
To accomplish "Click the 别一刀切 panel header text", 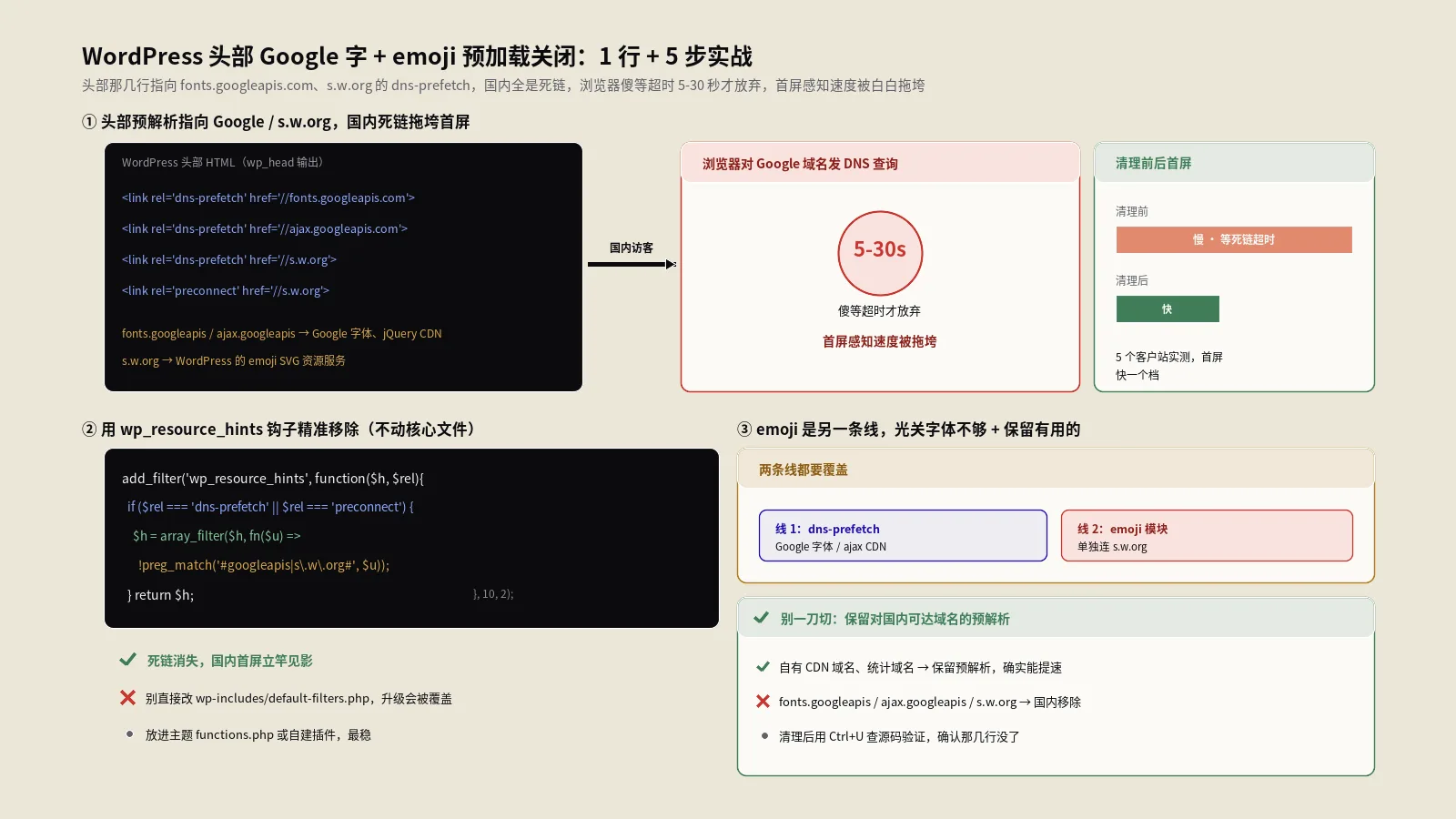I will (x=895, y=619).
